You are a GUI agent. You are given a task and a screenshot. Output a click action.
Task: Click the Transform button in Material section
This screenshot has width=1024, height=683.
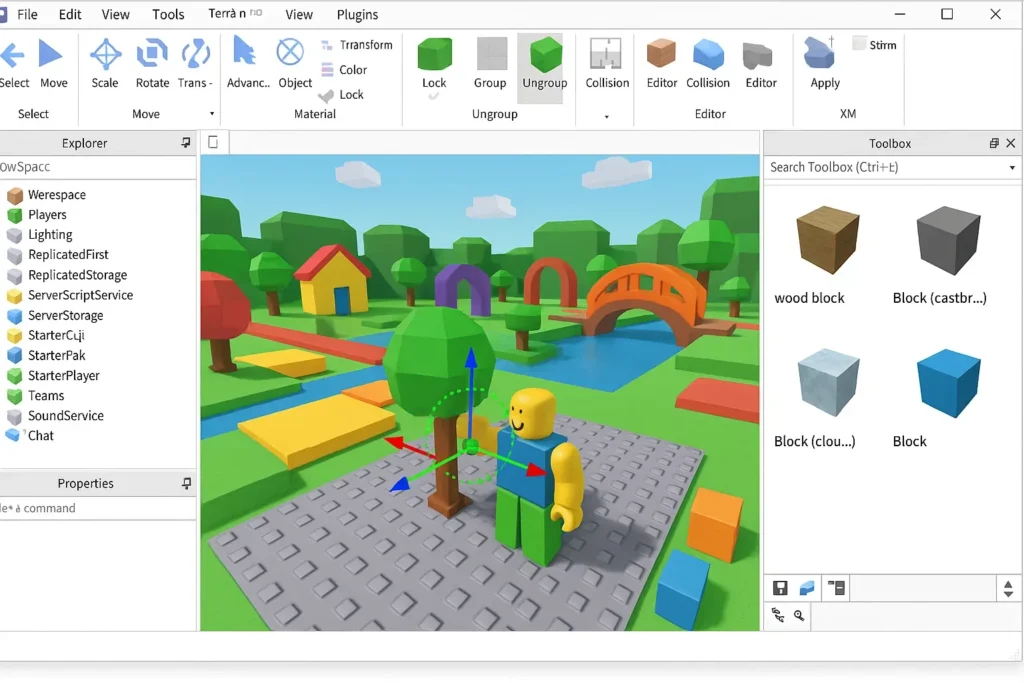click(x=356, y=45)
